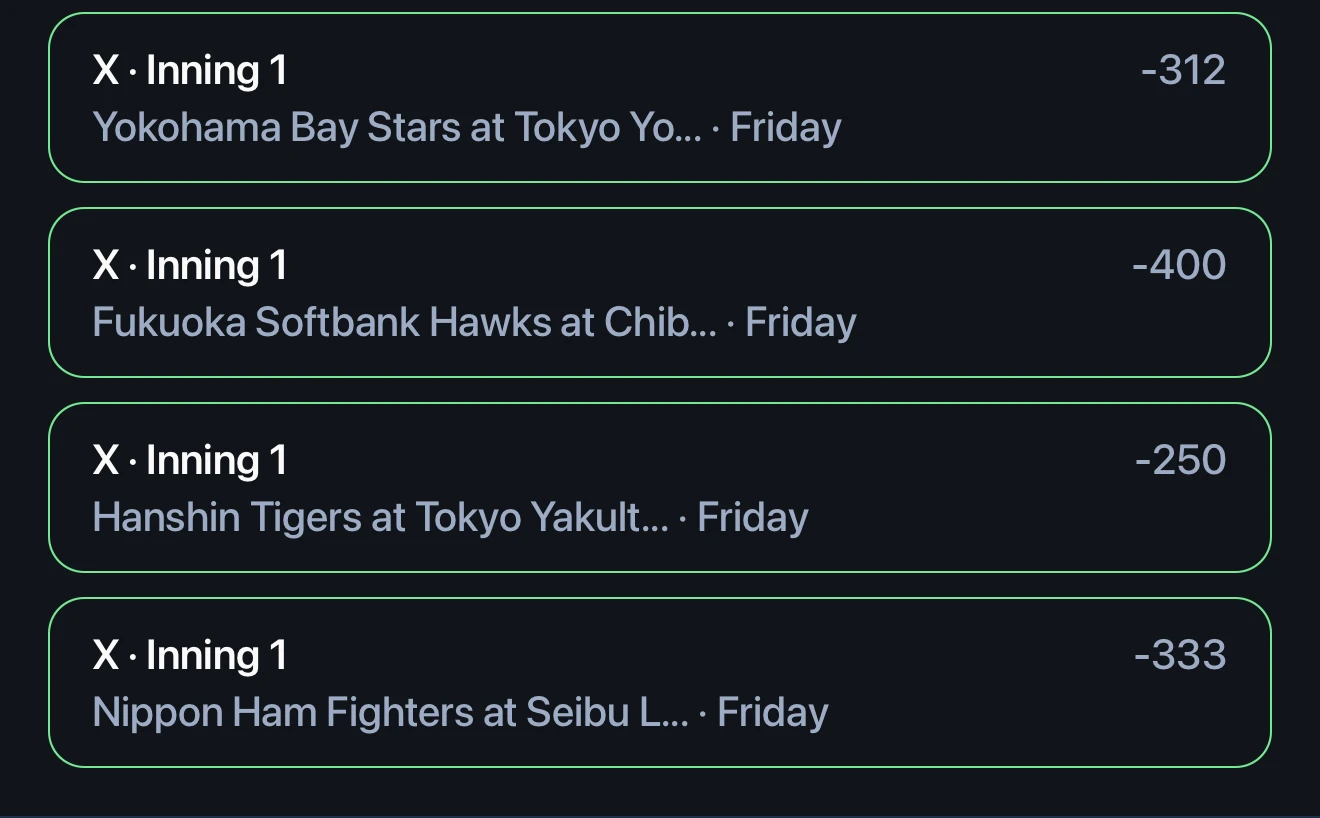Click Inning 1 label in the -400 card

pos(217,265)
